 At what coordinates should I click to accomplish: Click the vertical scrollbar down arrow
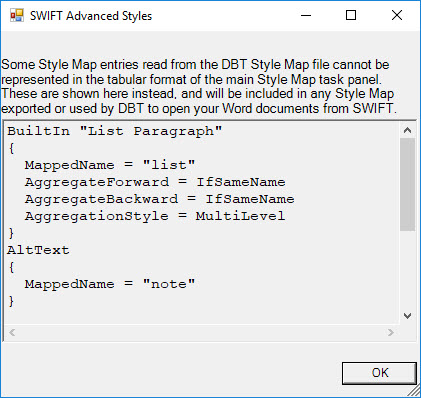pos(407,316)
